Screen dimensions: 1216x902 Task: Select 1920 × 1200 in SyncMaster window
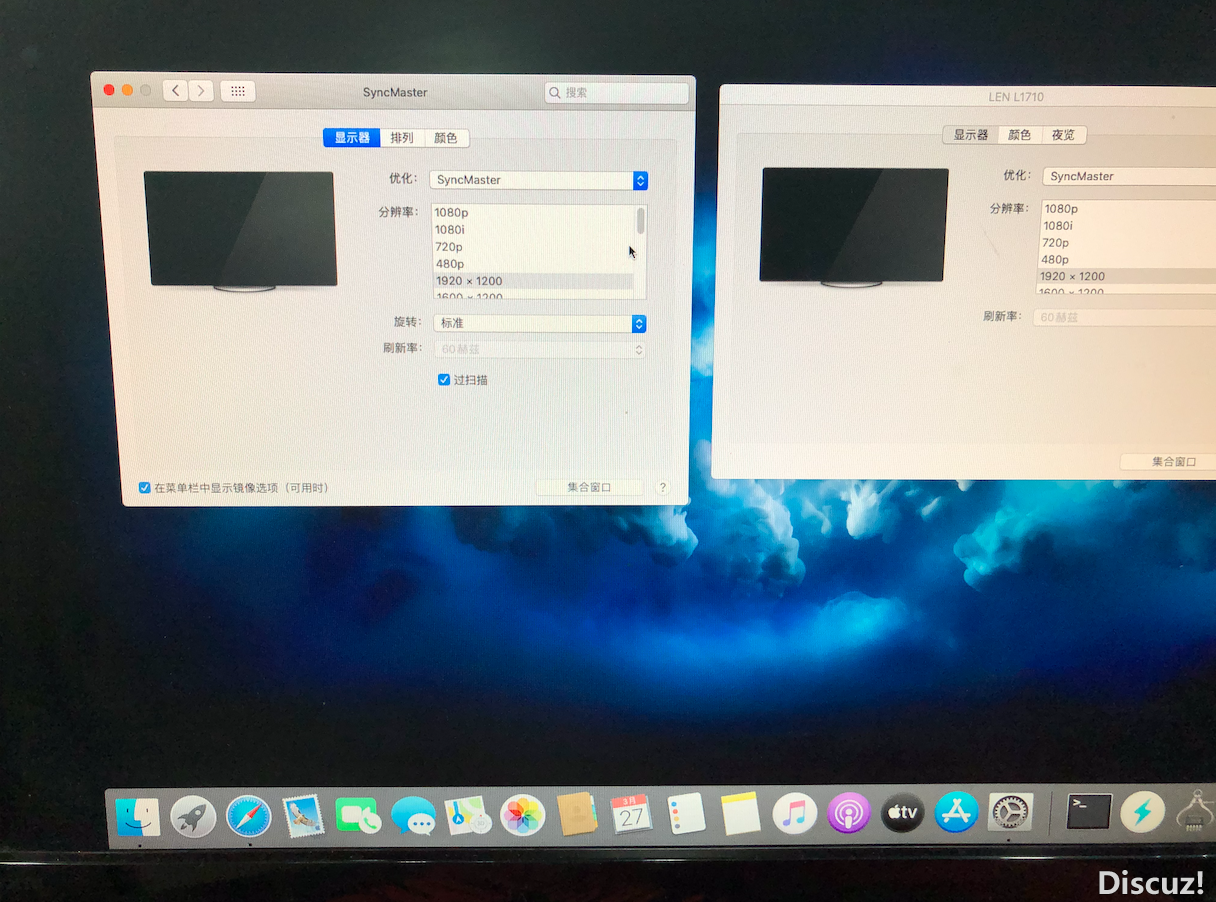[533, 281]
